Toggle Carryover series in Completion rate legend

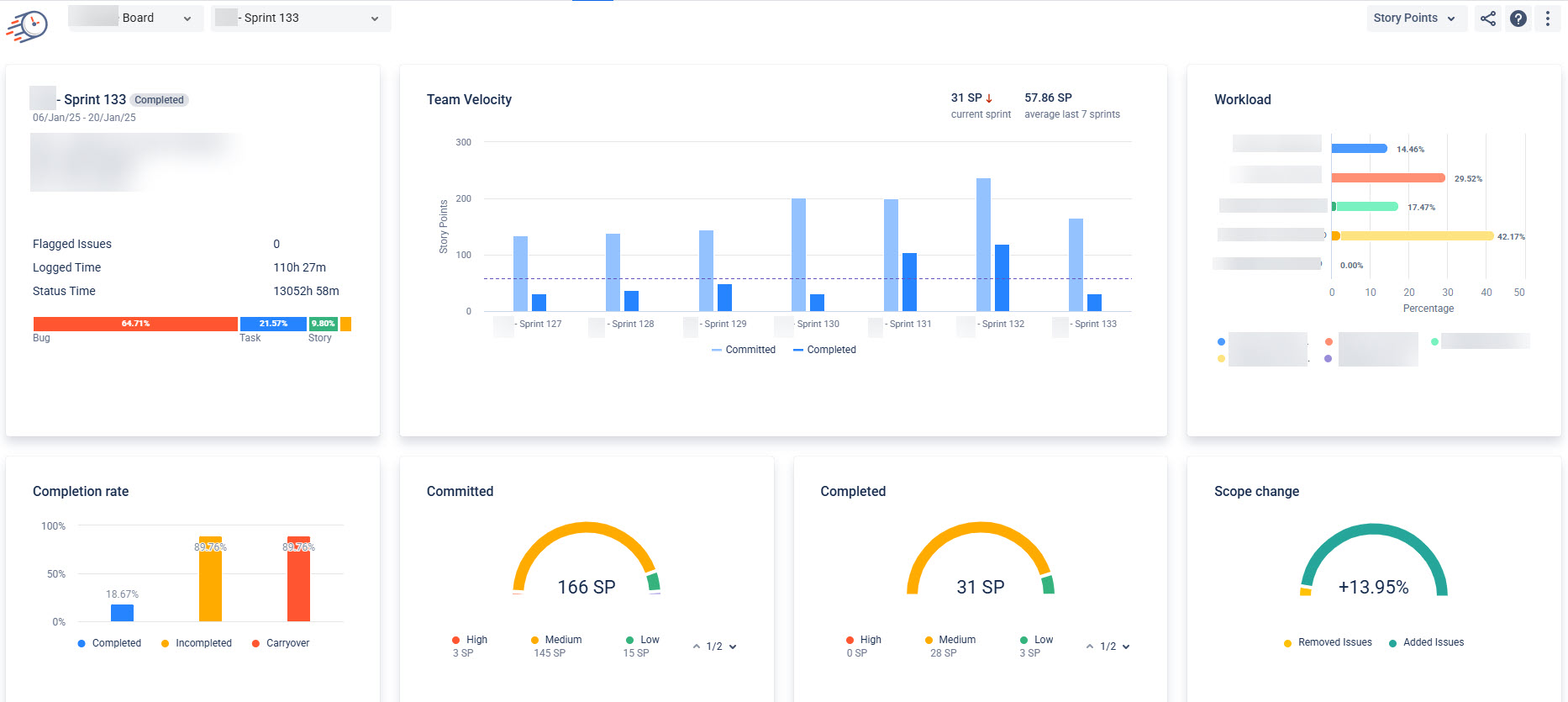[281, 643]
